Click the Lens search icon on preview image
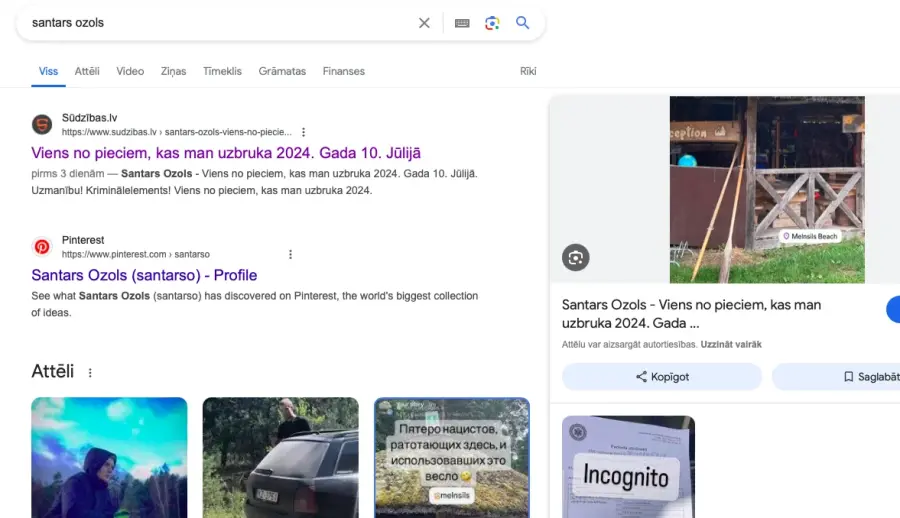This screenshot has height=518, width=900. click(576, 257)
